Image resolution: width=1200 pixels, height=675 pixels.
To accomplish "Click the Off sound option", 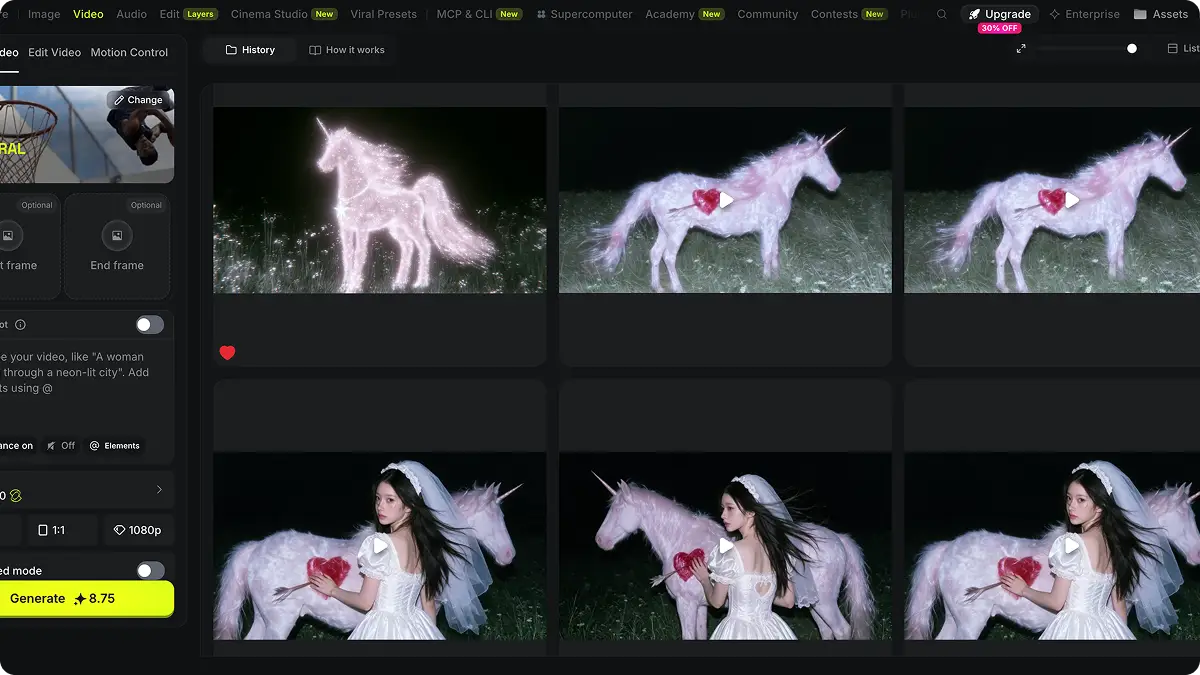I will (x=61, y=446).
